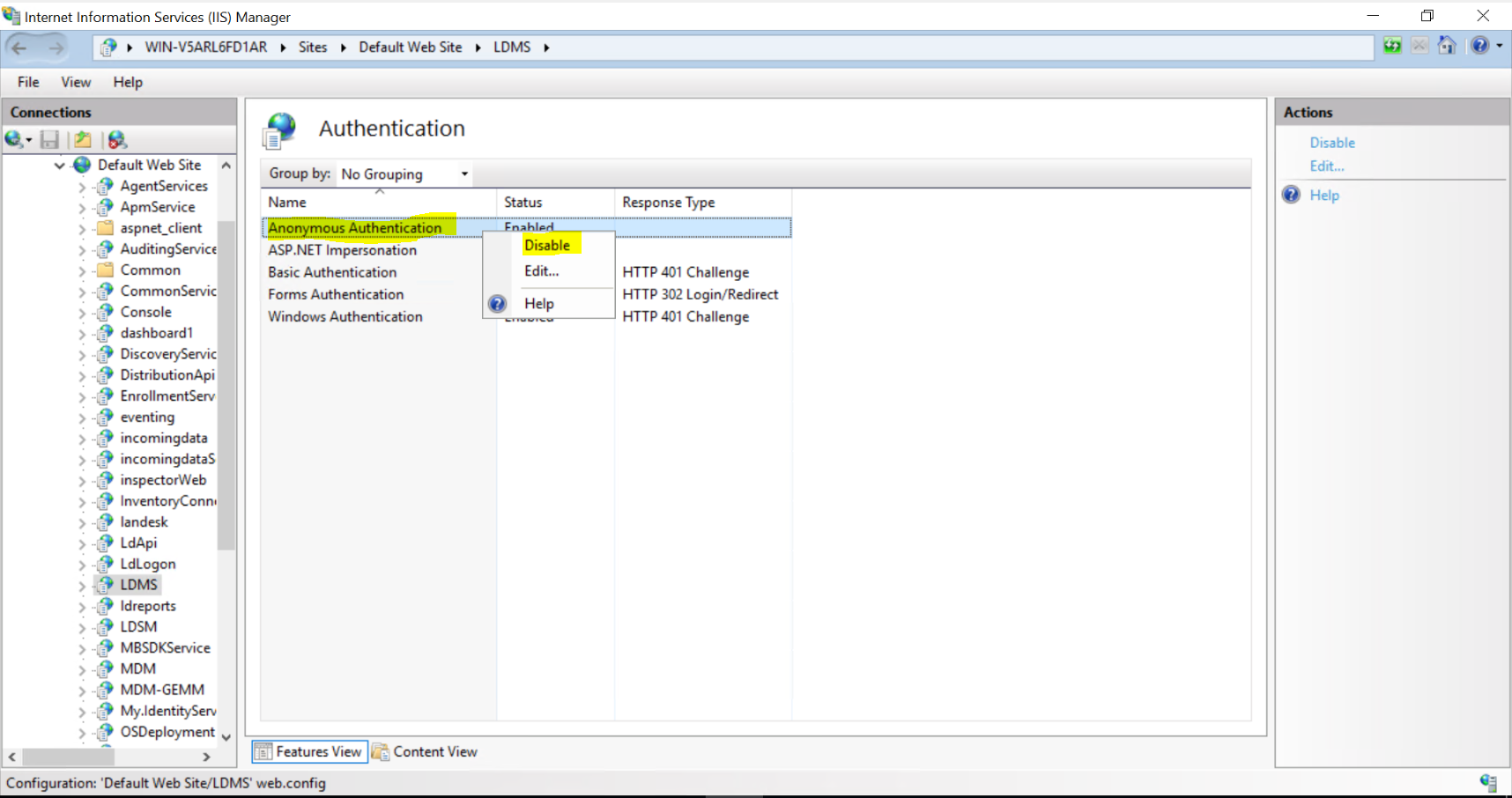Save current connections using the disk icon
This screenshot has width=1512, height=798.
coord(50,139)
